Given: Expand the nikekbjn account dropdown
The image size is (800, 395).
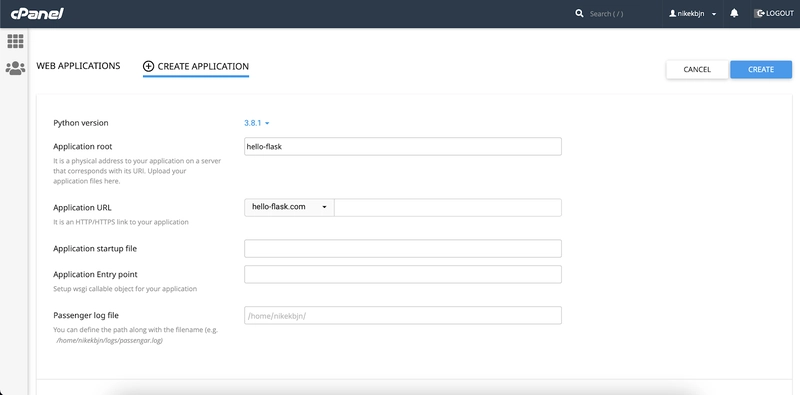Looking at the screenshot, I should pyautogui.click(x=714, y=14).
